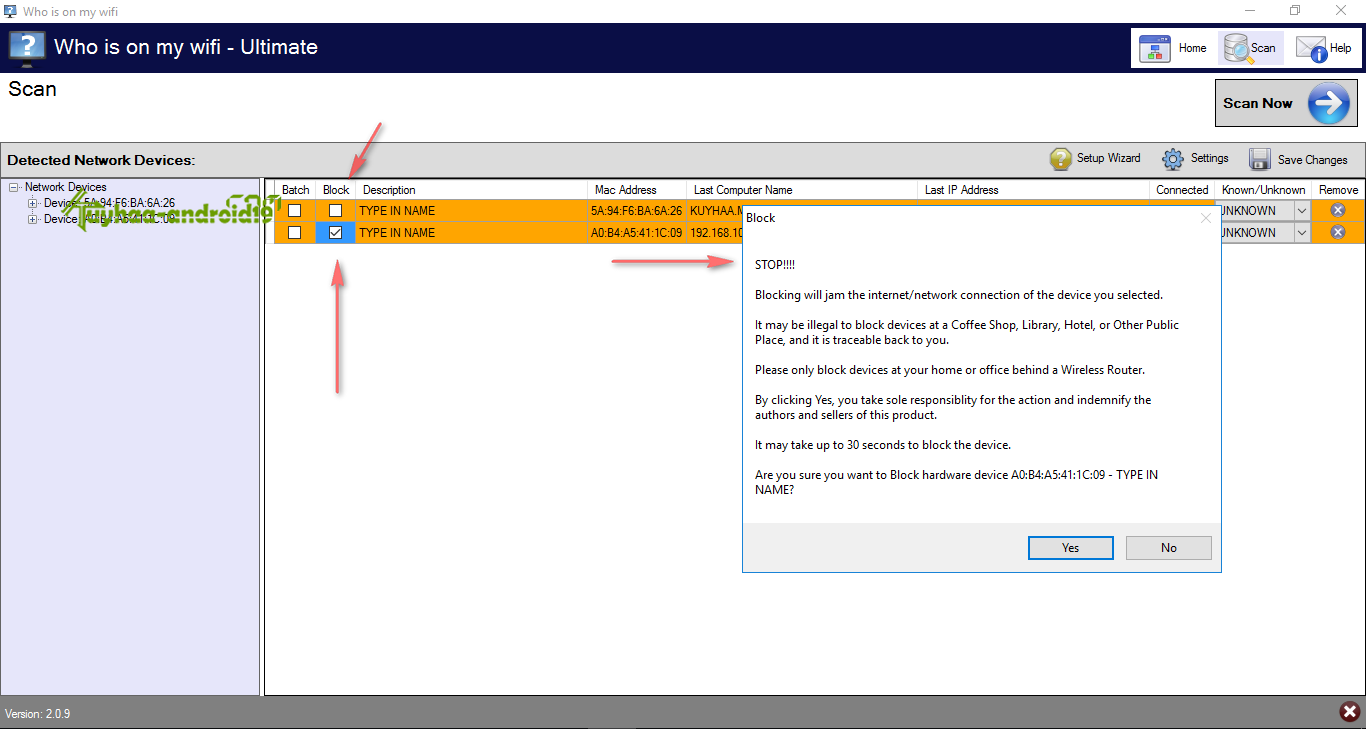Uncheck Block box for A0:B4:A5:41:1C:09 row

pos(335,232)
